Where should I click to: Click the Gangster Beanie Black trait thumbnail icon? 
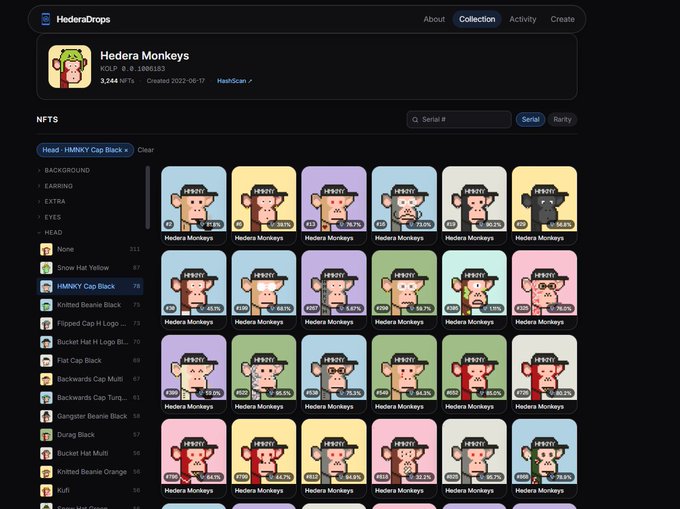pyautogui.click(x=46, y=416)
